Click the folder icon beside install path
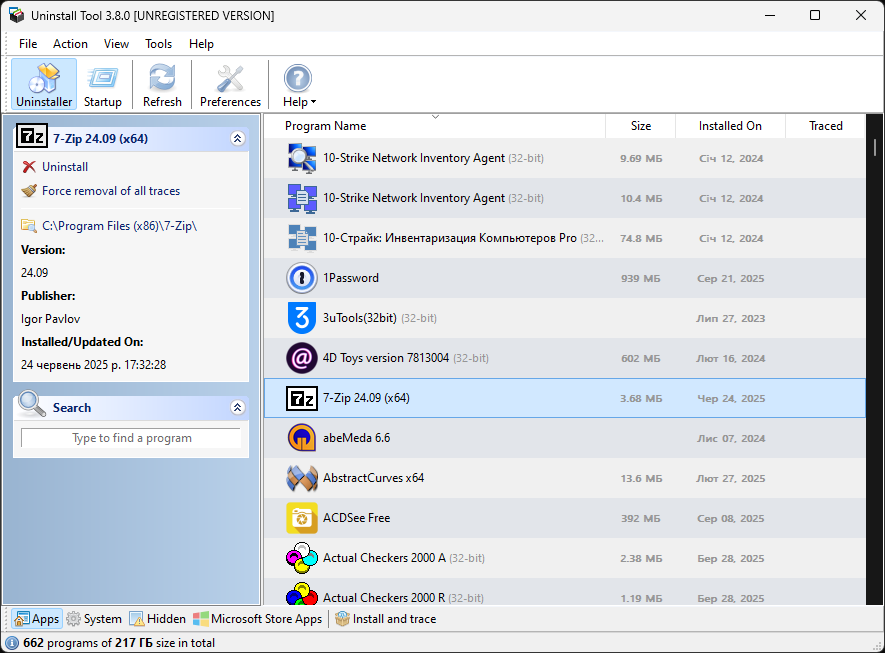The width and height of the screenshot is (885, 653). click(29, 226)
